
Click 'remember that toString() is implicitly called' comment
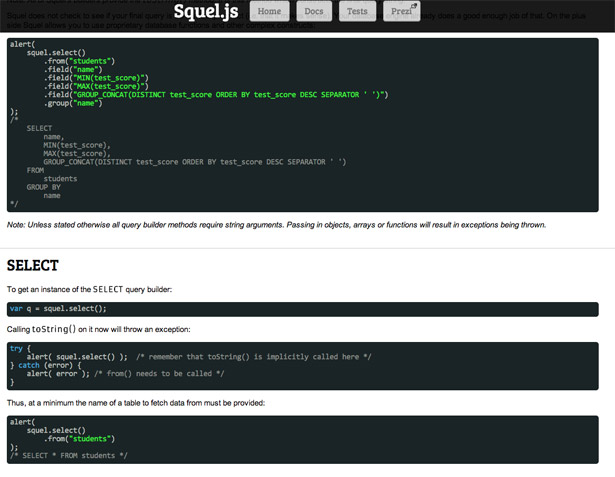[254, 357]
